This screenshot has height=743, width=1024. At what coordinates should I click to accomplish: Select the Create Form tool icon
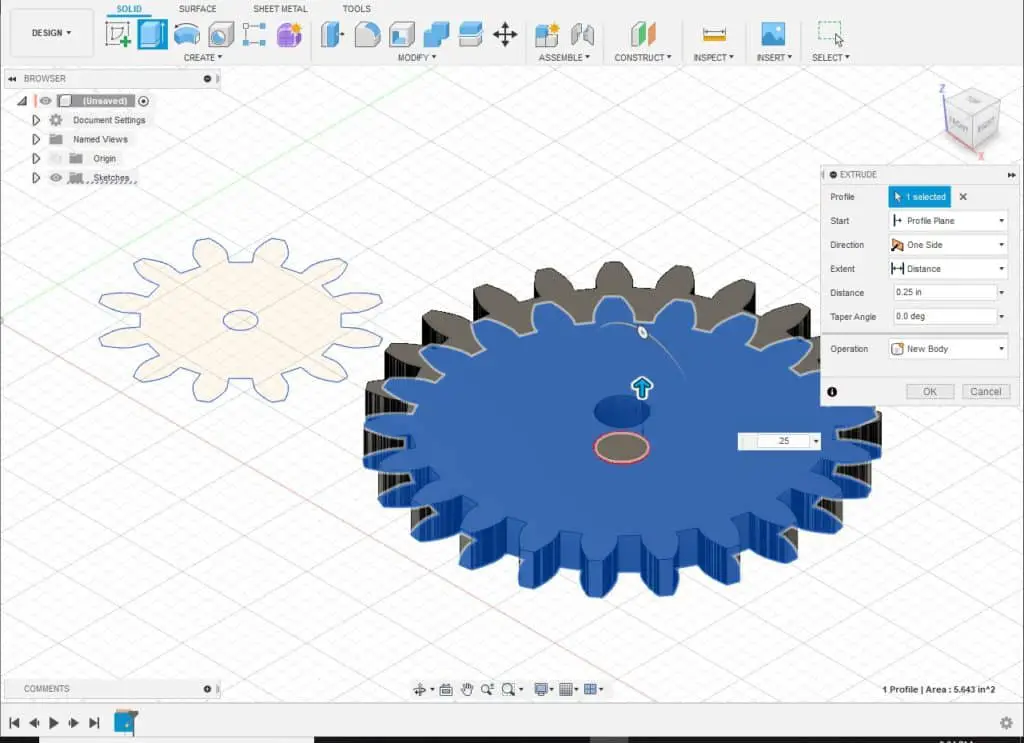point(289,34)
